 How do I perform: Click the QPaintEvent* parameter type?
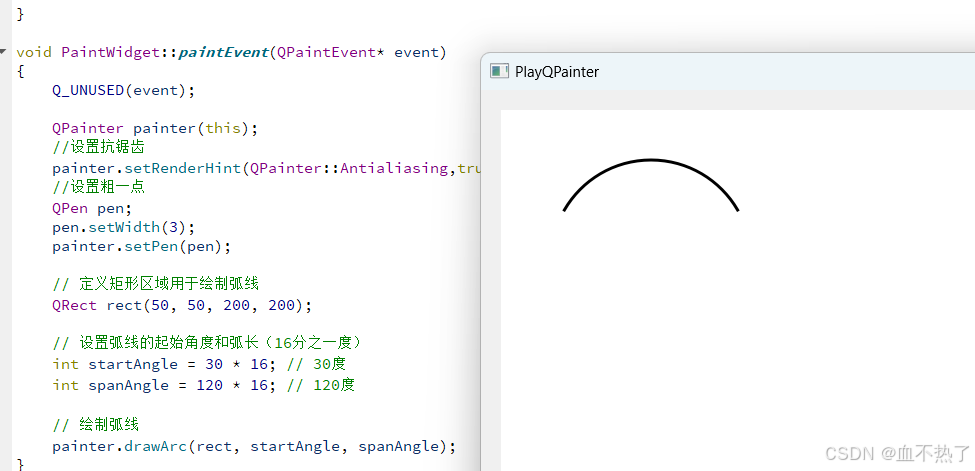click(x=331, y=52)
